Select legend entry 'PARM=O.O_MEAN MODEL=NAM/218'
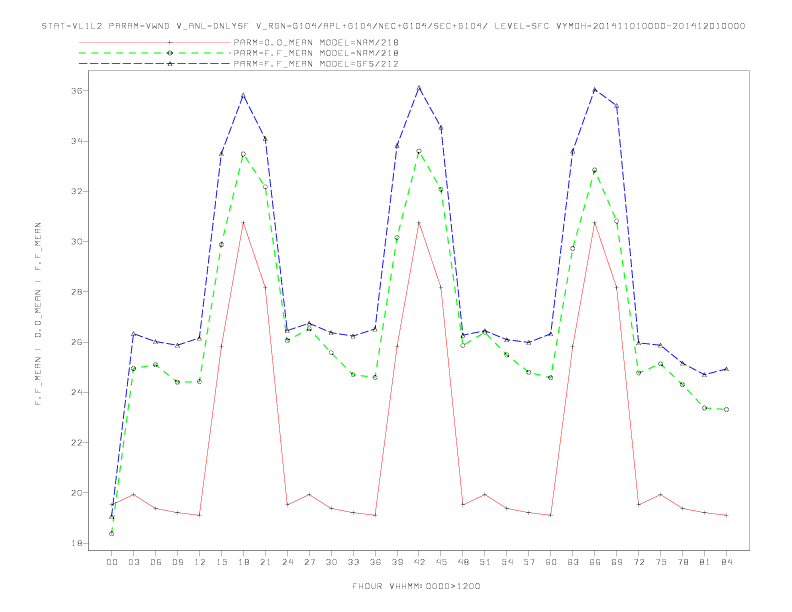Image resolution: width=792 pixels, height=612 pixels. pos(316,42)
